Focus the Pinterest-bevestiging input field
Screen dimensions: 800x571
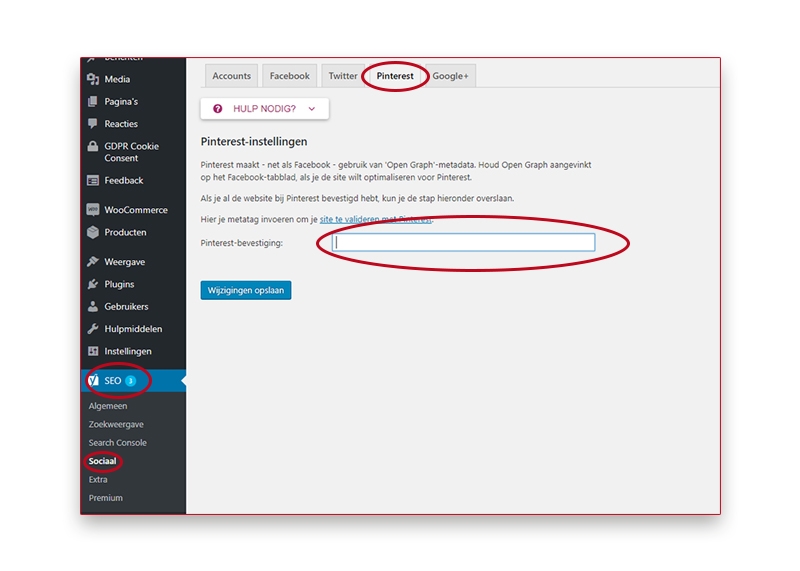coord(464,243)
